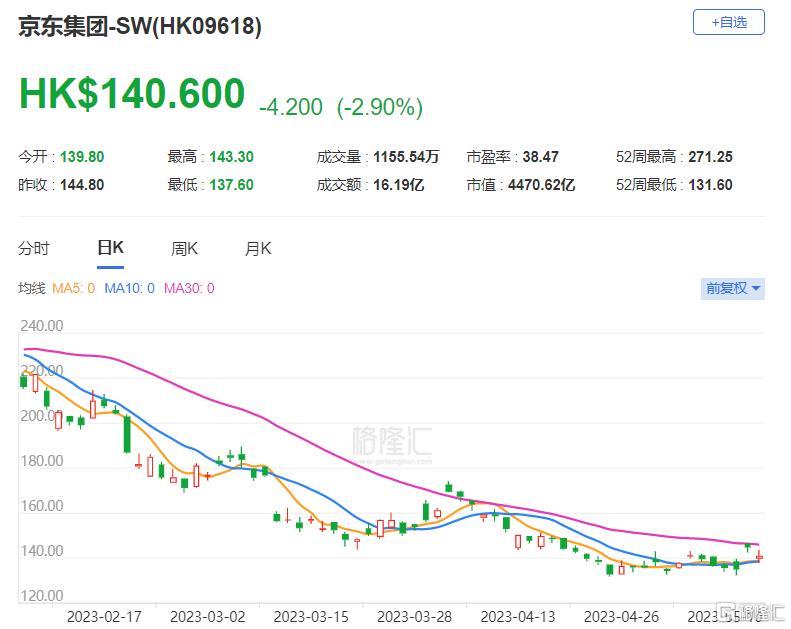This screenshot has height=629, width=791.
Task: Click the 160.00 price axis label
Action: (x=42, y=506)
